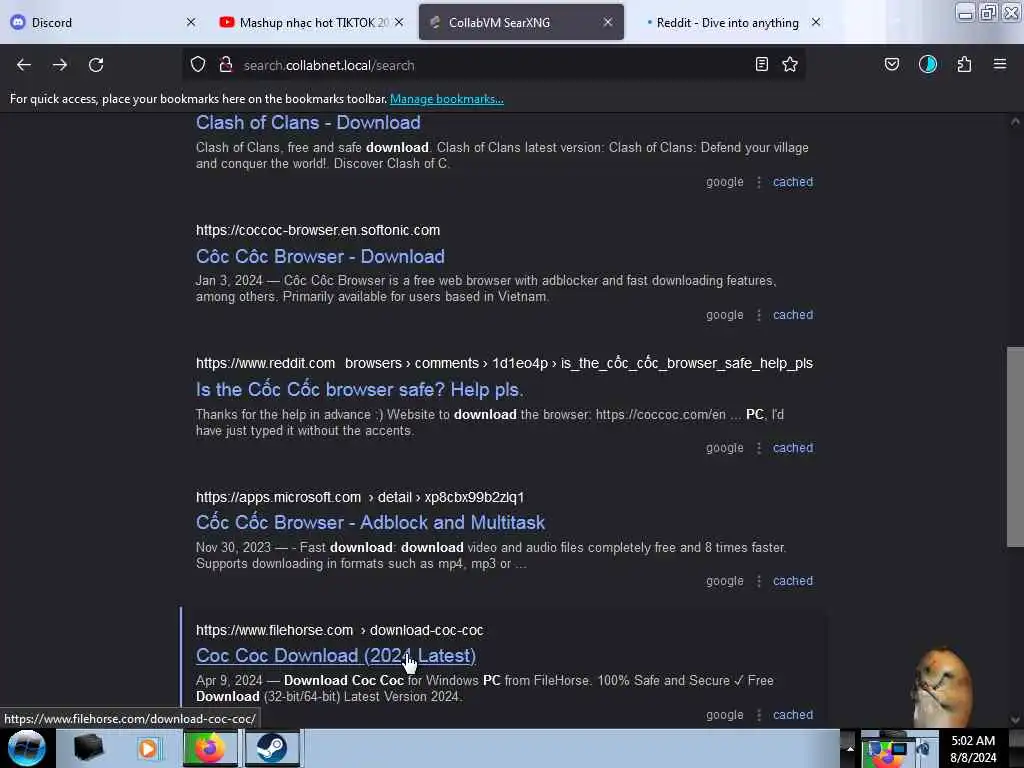The image size is (1024, 768).
Task: Toggle reader view icon in address bar
Action: pyautogui.click(x=761, y=64)
